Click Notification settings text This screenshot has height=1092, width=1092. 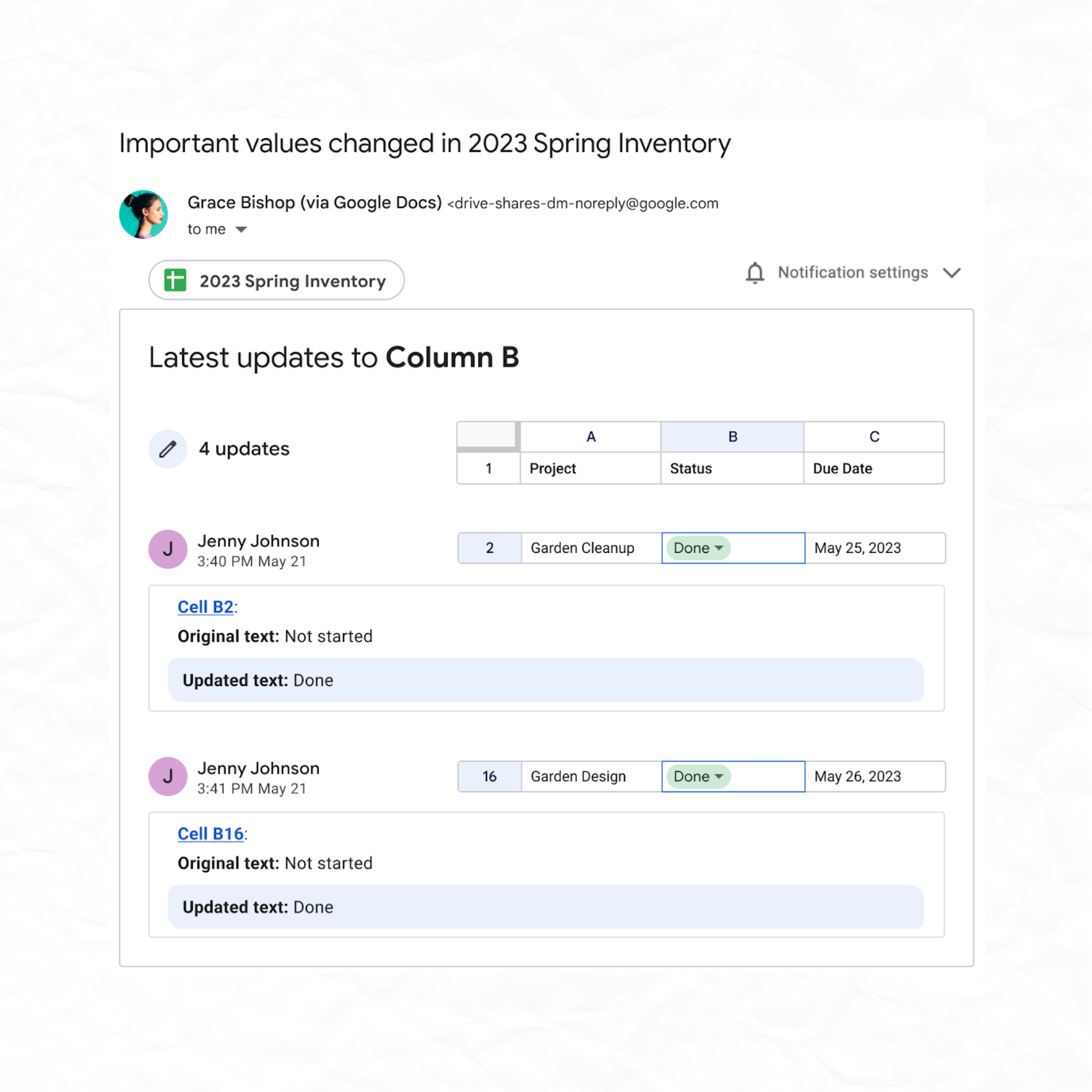click(x=853, y=272)
